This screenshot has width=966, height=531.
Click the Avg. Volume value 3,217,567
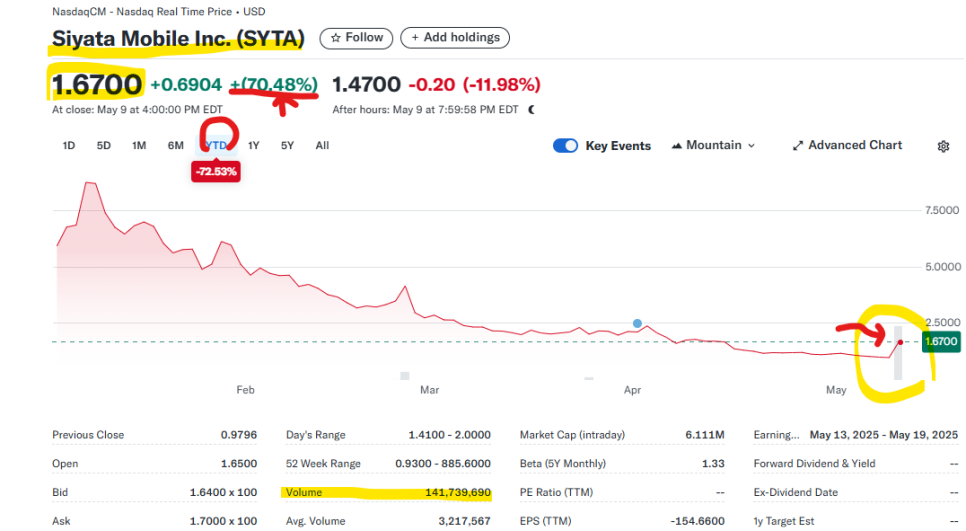[x=465, y=521]
